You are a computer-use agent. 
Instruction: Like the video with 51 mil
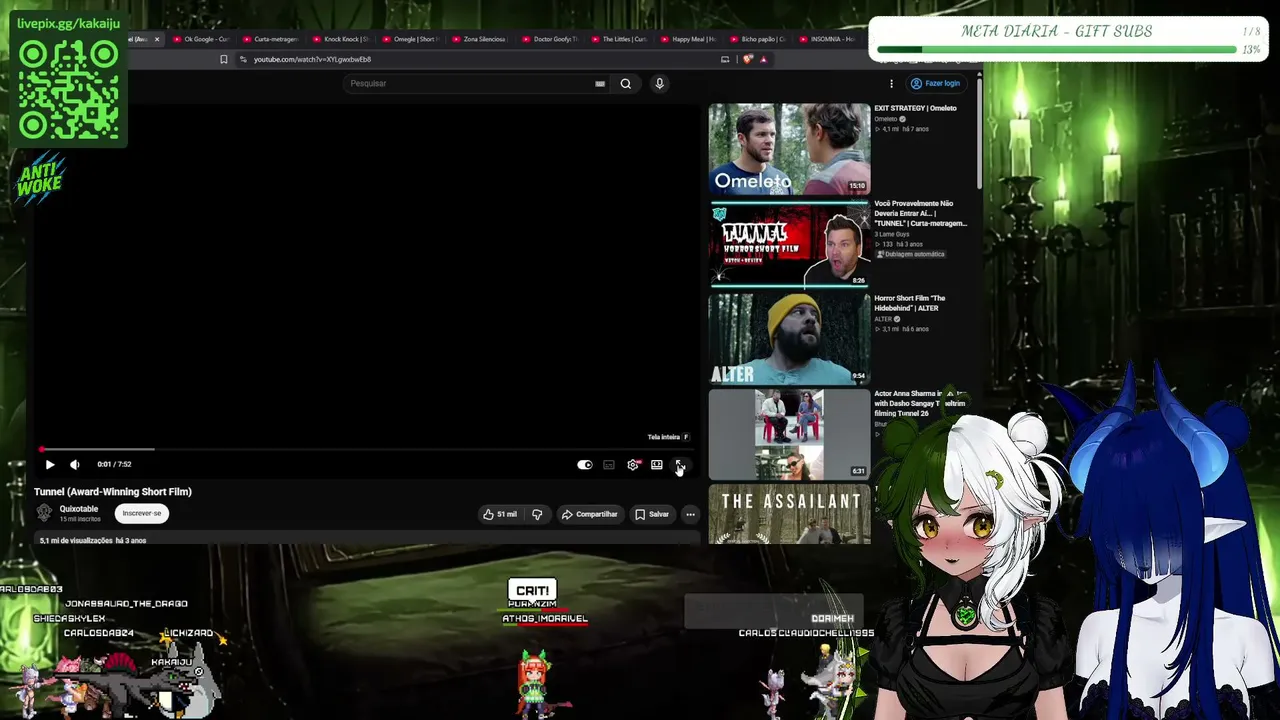pyautogui.click(x=500, y=514)
